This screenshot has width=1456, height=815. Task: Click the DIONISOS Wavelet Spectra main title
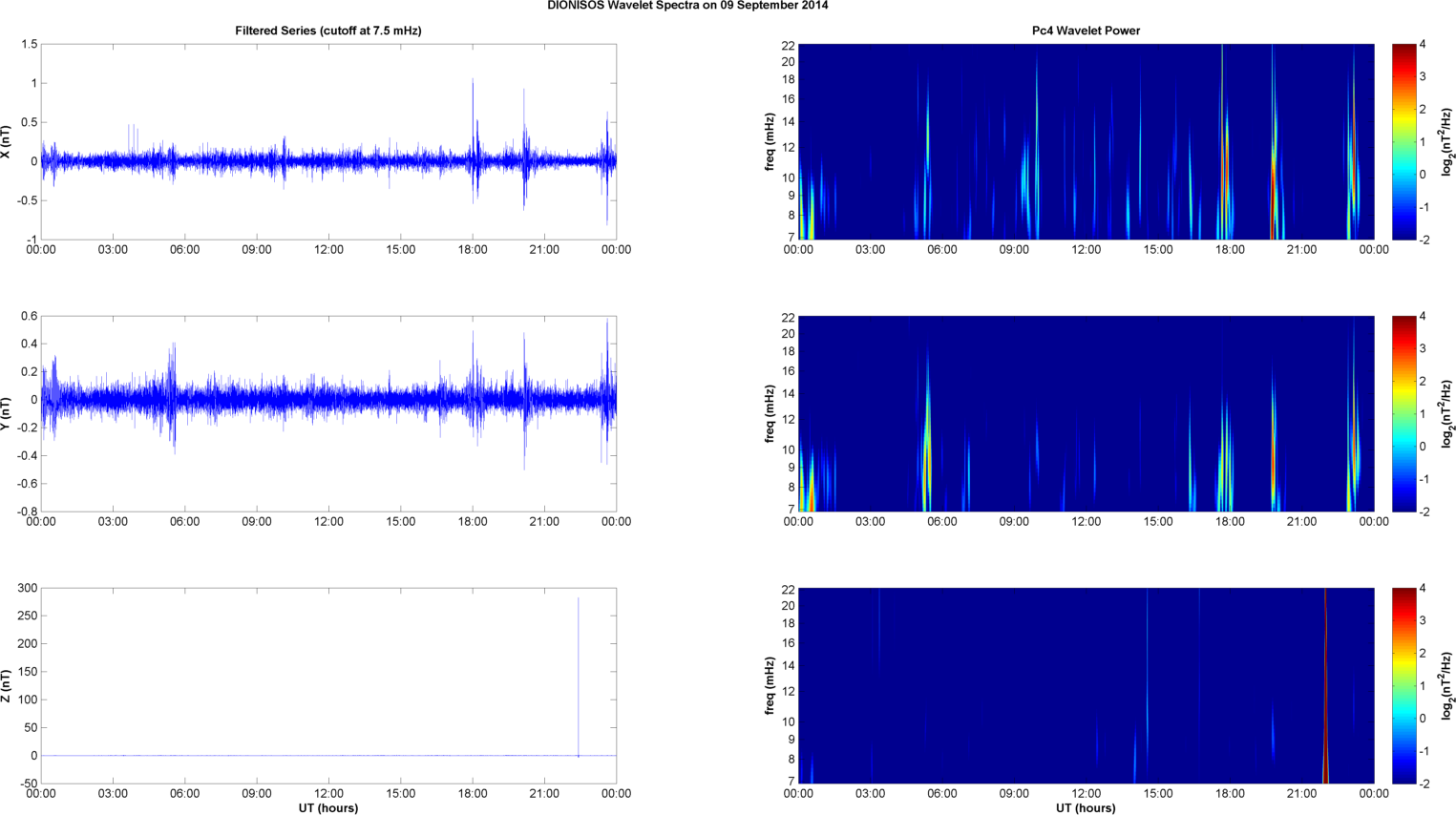(x=687, y=6)
